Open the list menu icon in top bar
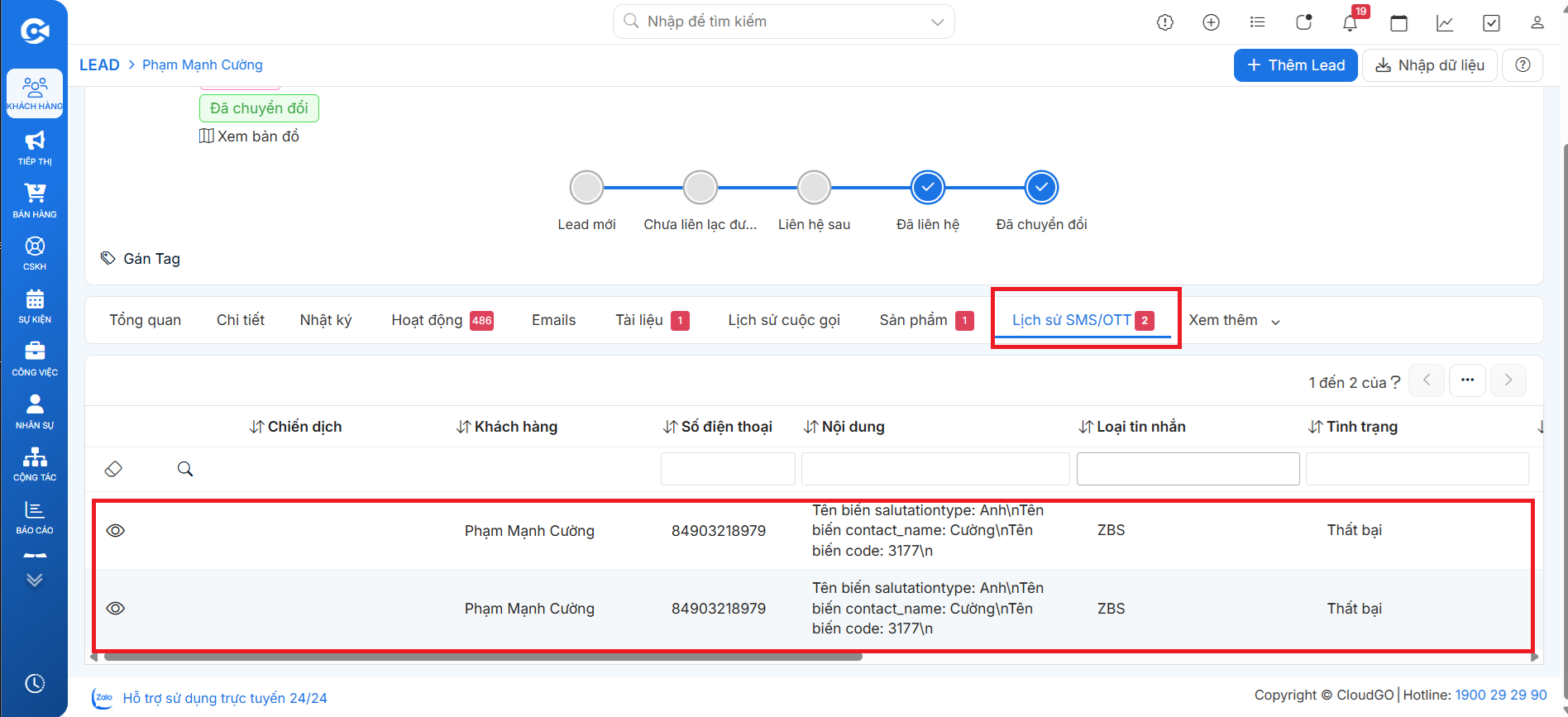This screenshot has width=1568, height=717. (x=1258, y=22)
